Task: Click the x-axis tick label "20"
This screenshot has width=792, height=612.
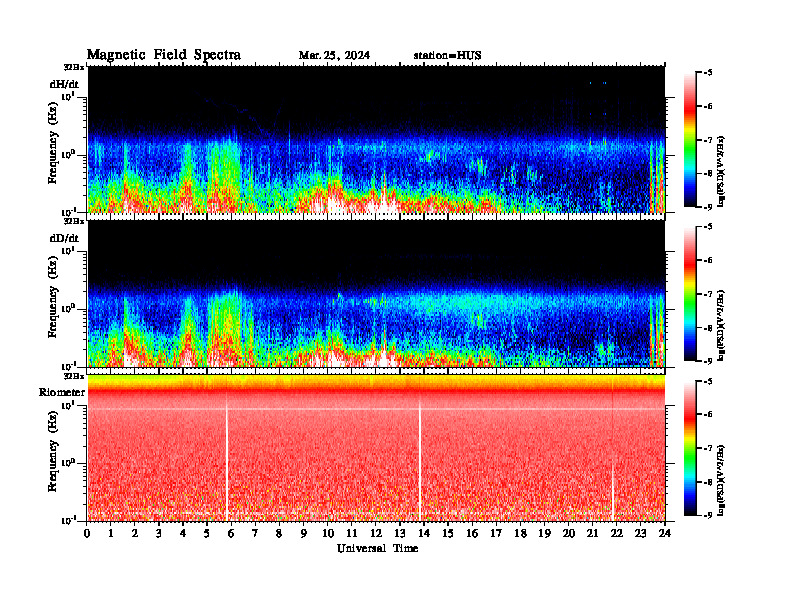Action: coord(569,533)
